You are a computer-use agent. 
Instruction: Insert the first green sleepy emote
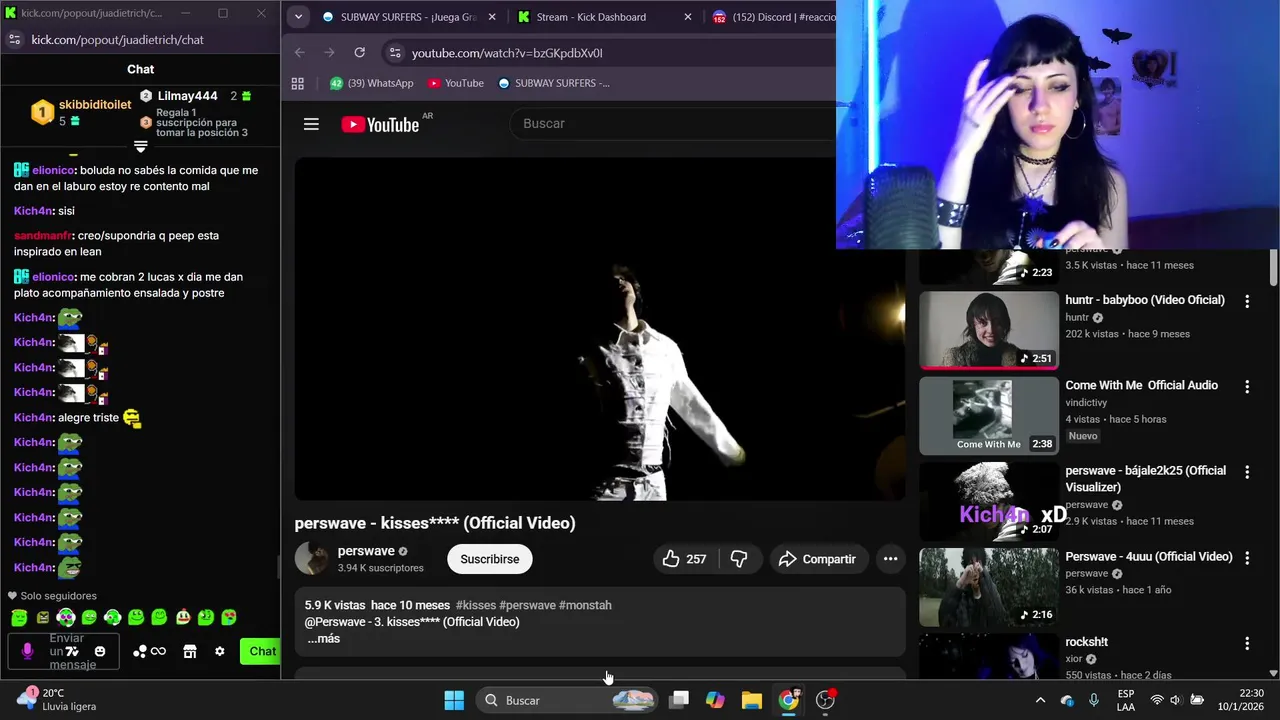click(19, 617)
